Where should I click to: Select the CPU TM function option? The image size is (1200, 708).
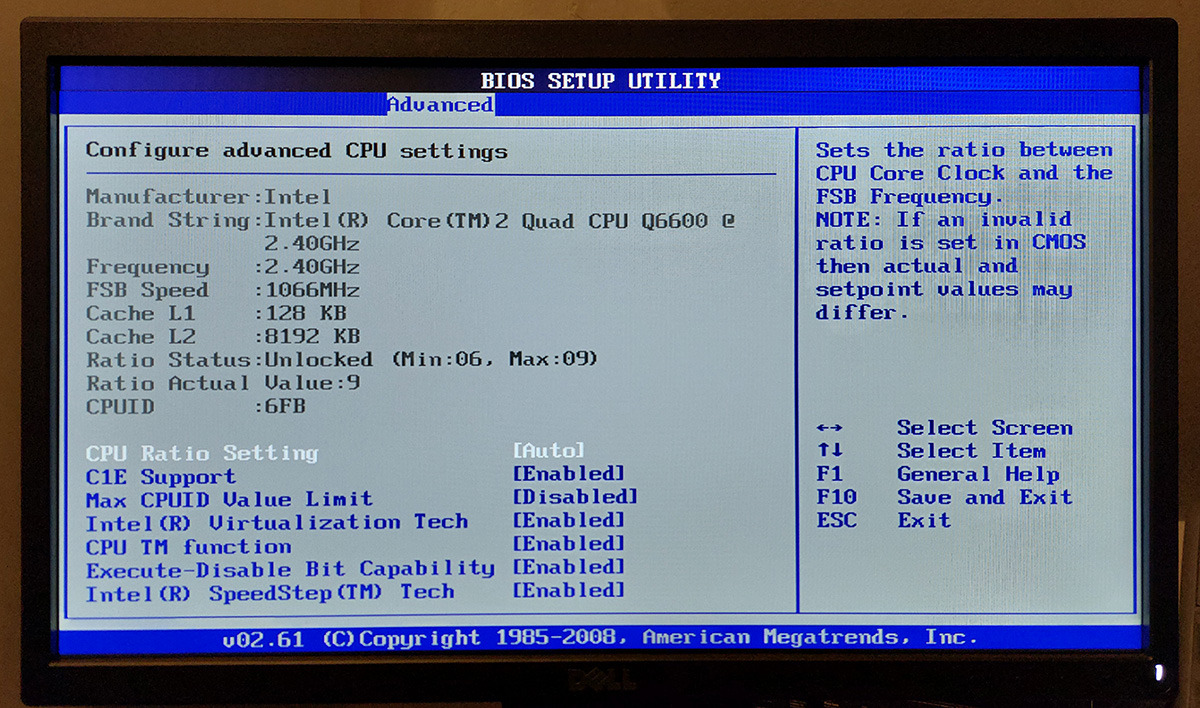click(x=189, y=547)
